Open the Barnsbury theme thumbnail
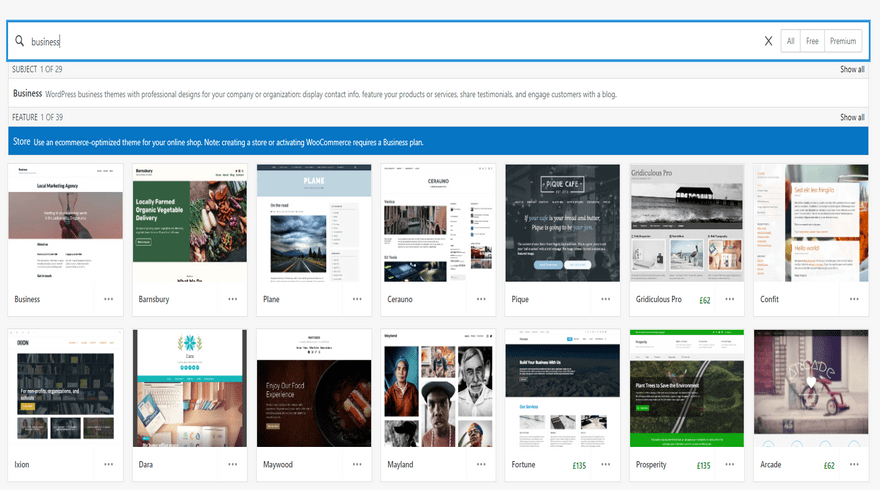This screenshot has height=490, width=880. click(190, 223)
